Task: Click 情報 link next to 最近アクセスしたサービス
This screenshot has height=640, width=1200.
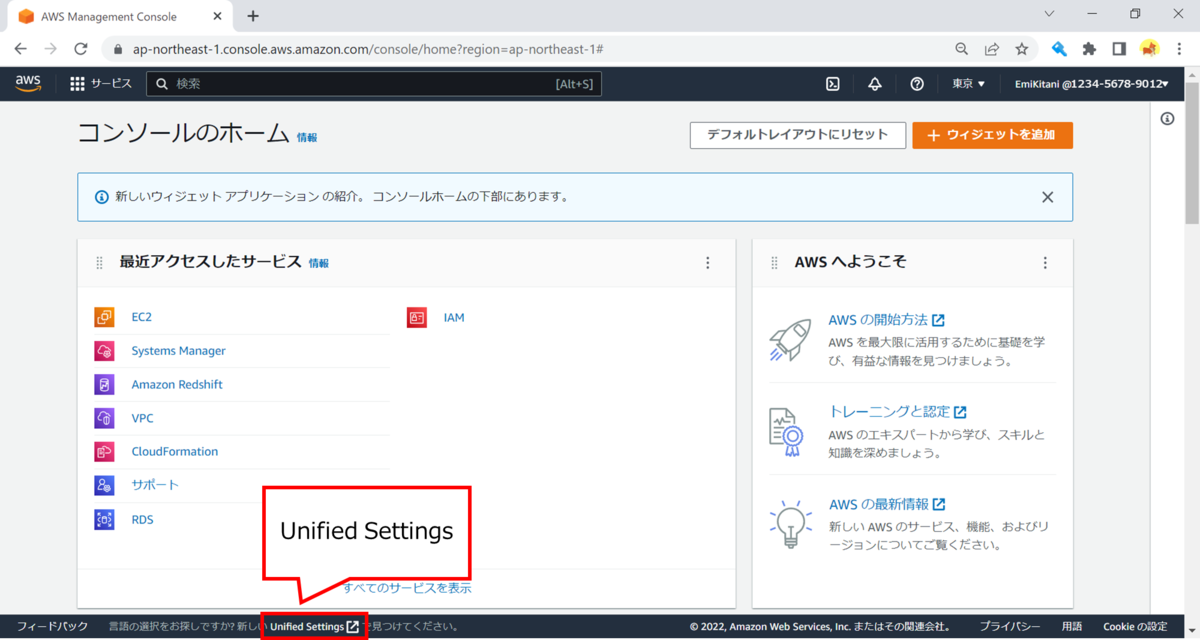Action: pos(318,263)
